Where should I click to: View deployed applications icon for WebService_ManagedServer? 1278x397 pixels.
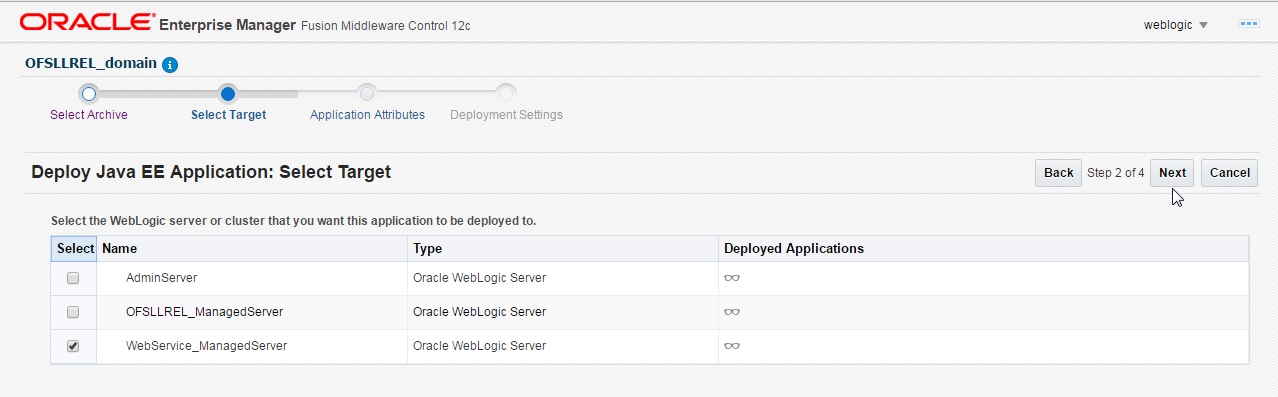732,346
